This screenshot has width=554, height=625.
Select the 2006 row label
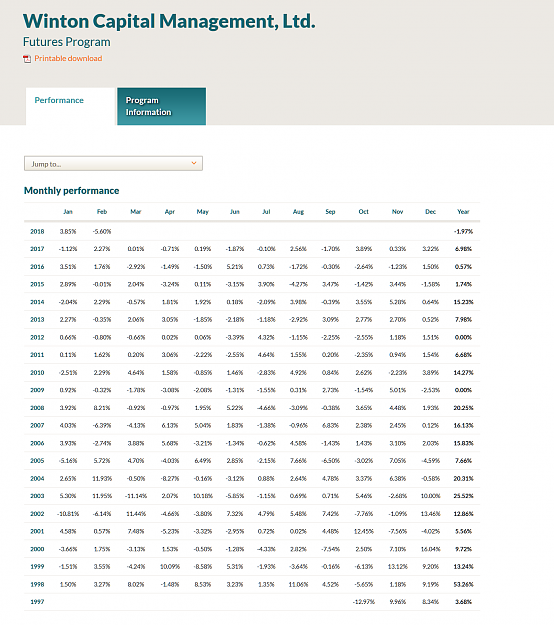(x=37, y=443)
